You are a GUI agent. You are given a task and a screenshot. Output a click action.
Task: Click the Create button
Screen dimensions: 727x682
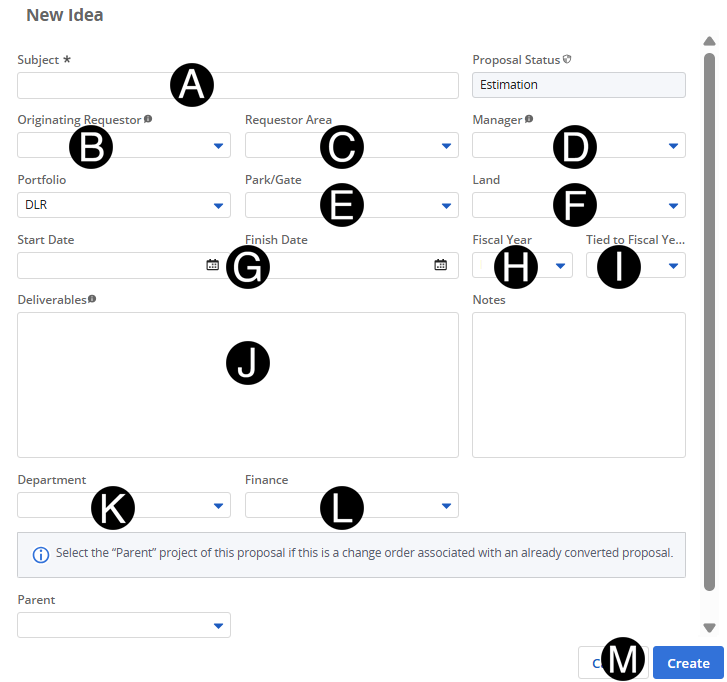[x=688, y=663]
